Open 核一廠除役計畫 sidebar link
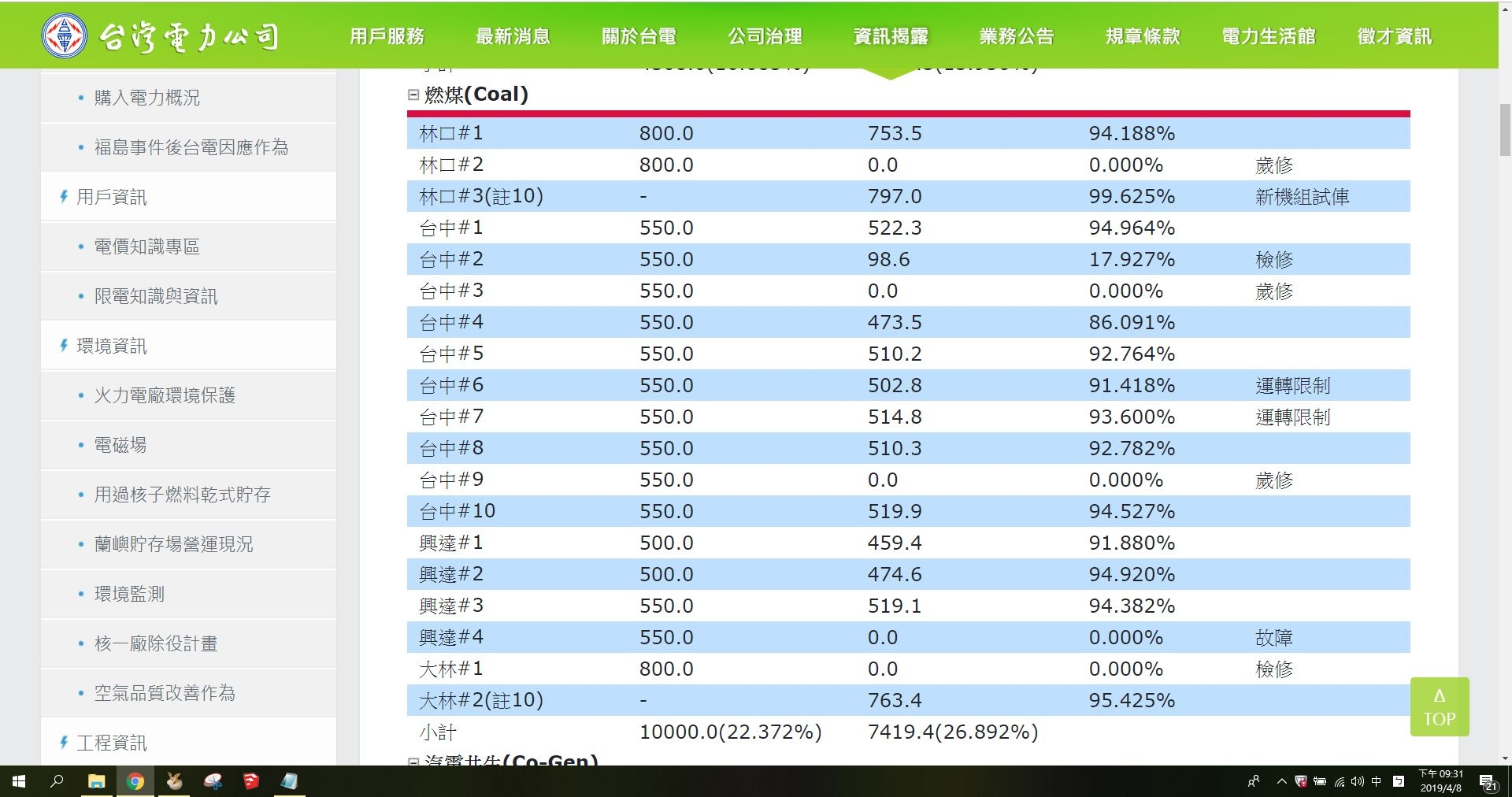1512x797 pixels. pyautogui.click(x=156, y=643)
